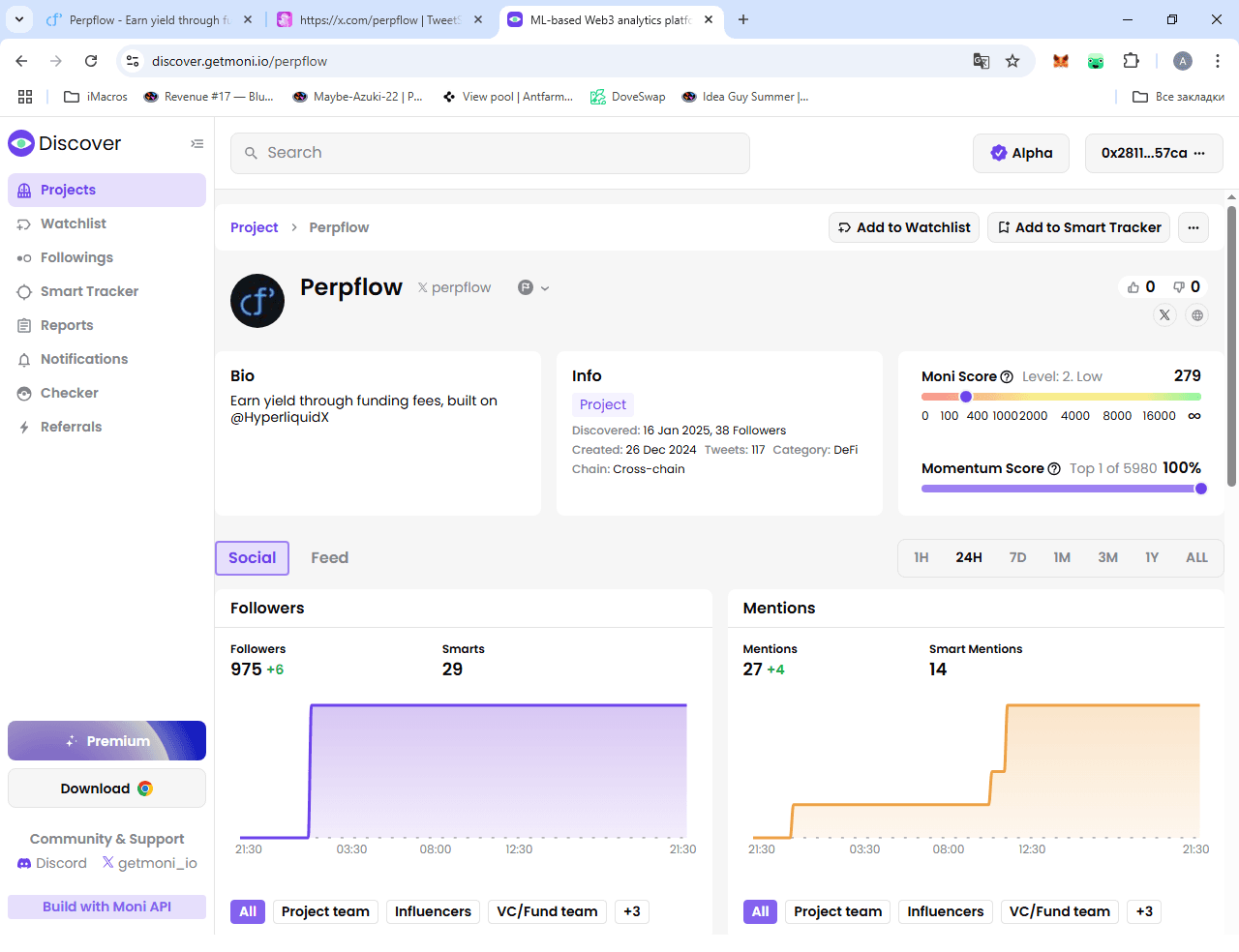This screenshot has width=1239, height=952.
Task: Open the apps grid in bookmarks bar
Action: 25,97
